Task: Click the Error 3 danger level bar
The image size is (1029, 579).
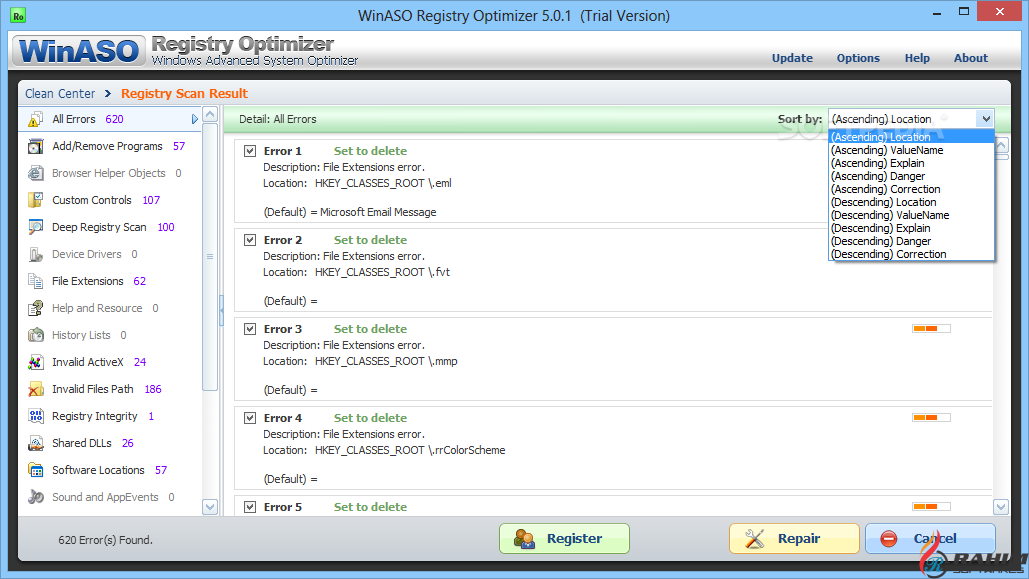Action: pyautogui.click(x=931, y=328)
